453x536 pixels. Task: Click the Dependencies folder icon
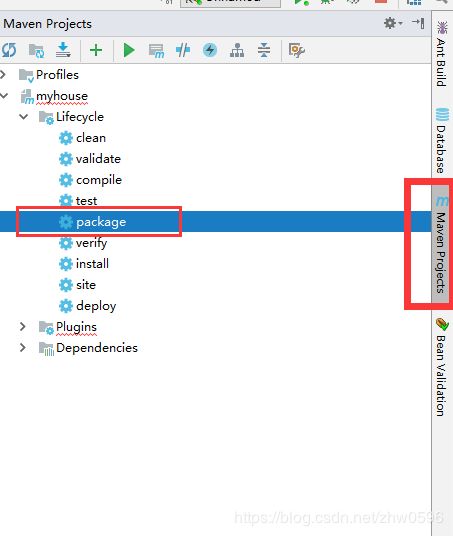tap(46, 349)
